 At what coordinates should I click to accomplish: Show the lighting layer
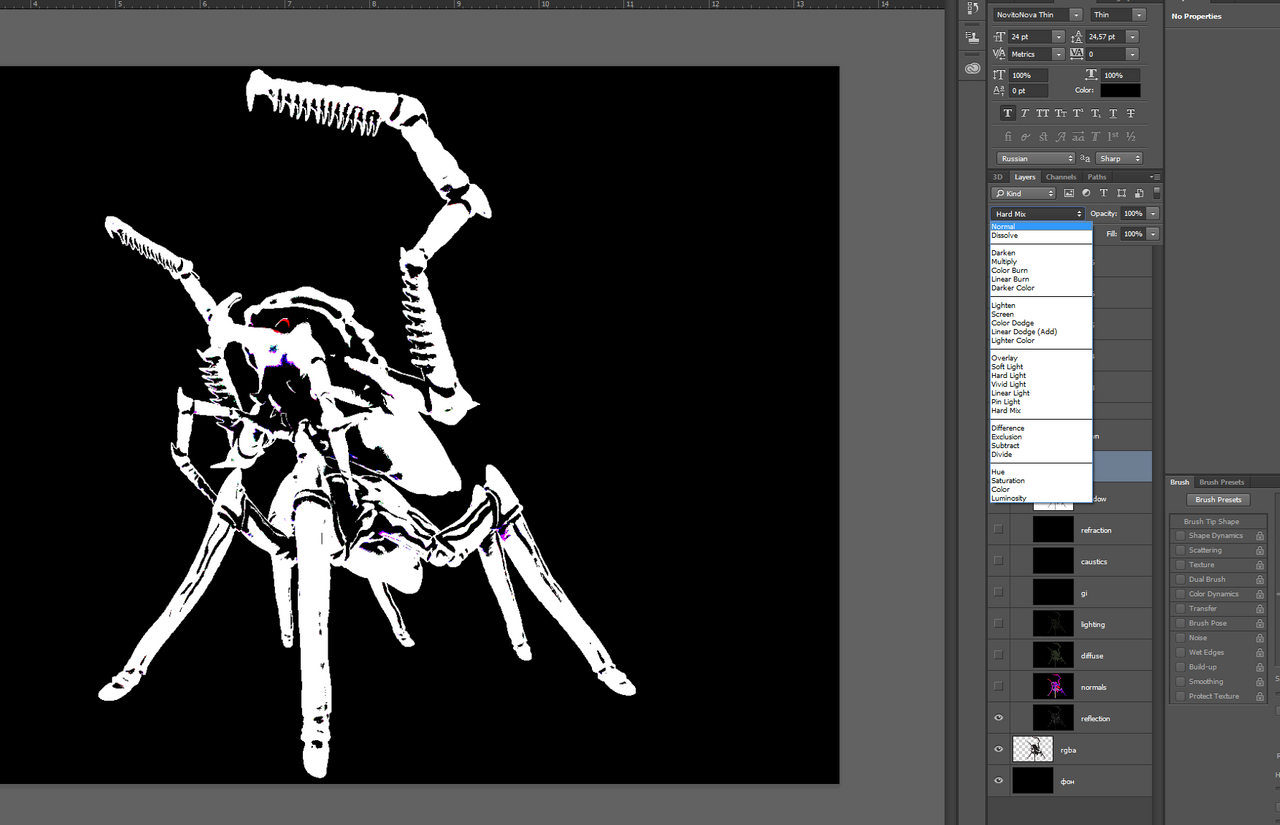point(998,624)
